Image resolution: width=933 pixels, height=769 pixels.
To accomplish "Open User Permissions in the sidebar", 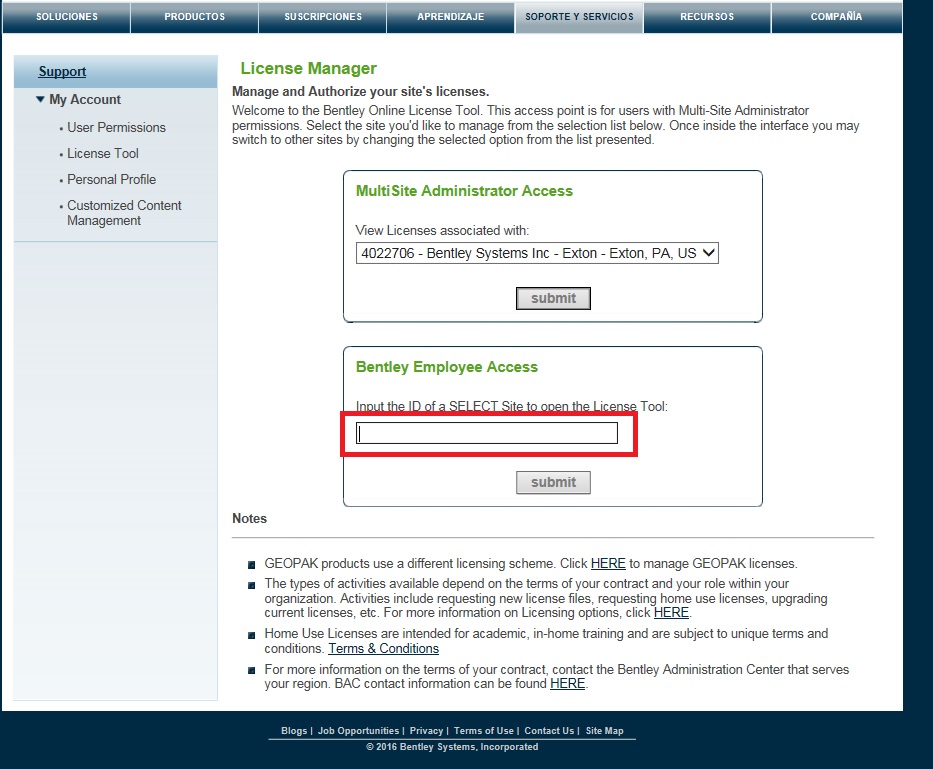I will 116,127.
